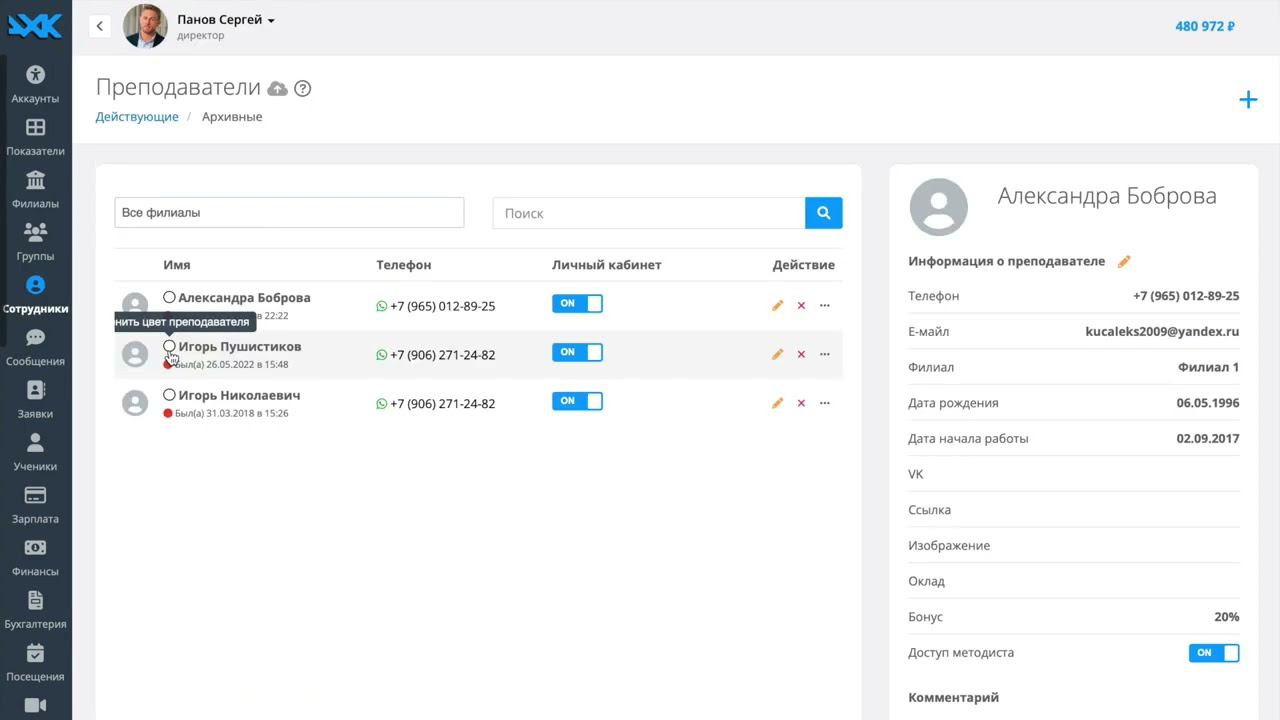Open the Бухгалтерия sidebar section
The image size is (1280, 720).
35,610
